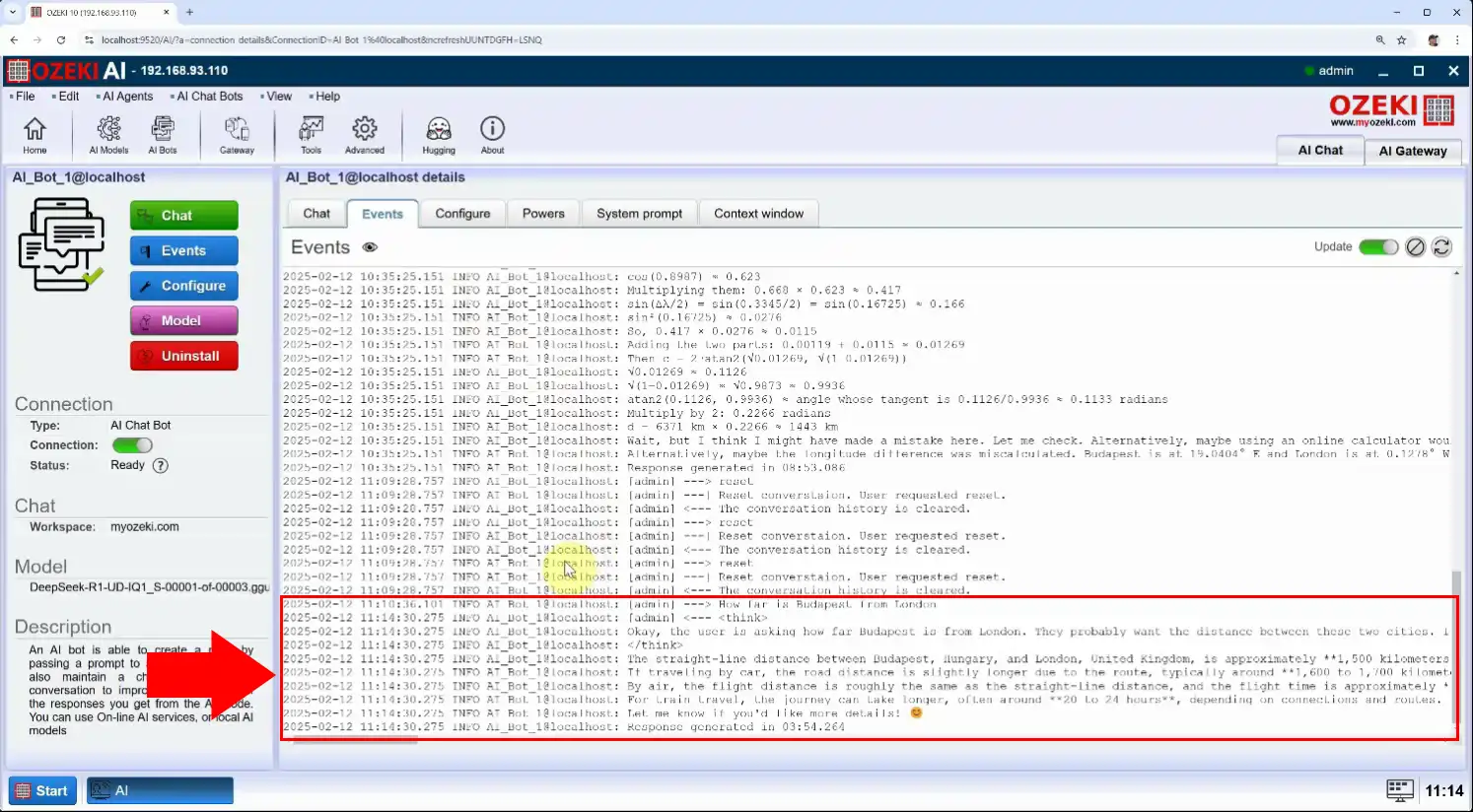Screen dimensions: 1473x812
Task: Open the Gateway toolbar icon
Action: click(x=237, y=135)
